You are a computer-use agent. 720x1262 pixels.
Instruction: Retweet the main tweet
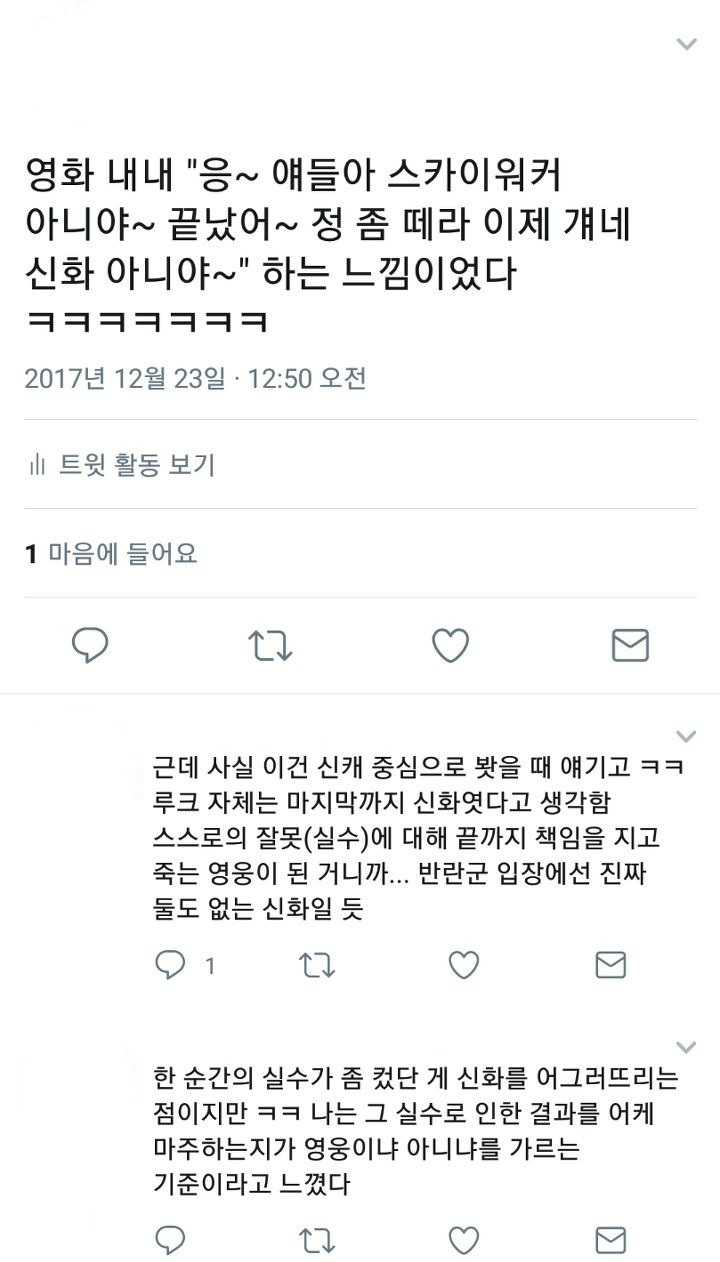point(269,645)
